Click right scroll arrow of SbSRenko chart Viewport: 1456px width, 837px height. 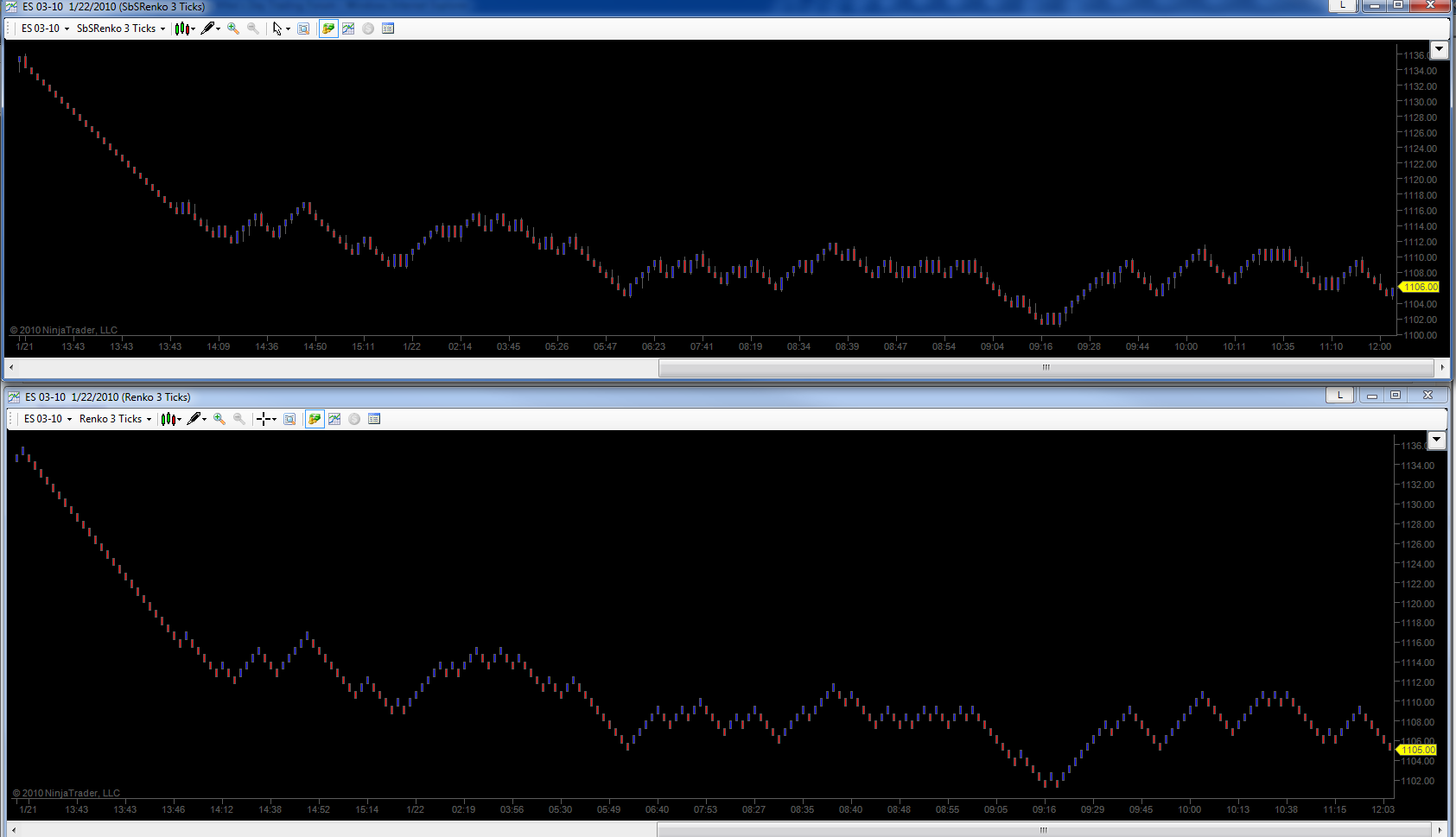1442,367
